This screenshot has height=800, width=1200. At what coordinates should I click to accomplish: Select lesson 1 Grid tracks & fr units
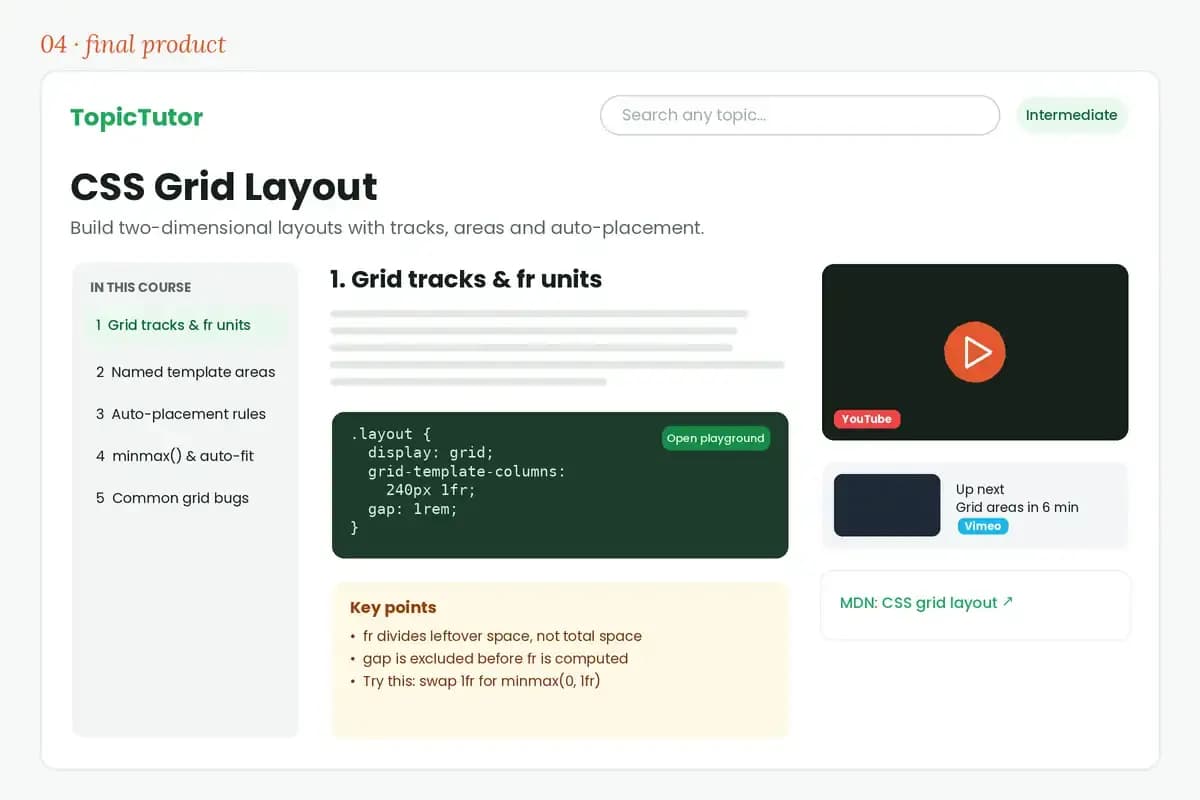tap(185, 325)
